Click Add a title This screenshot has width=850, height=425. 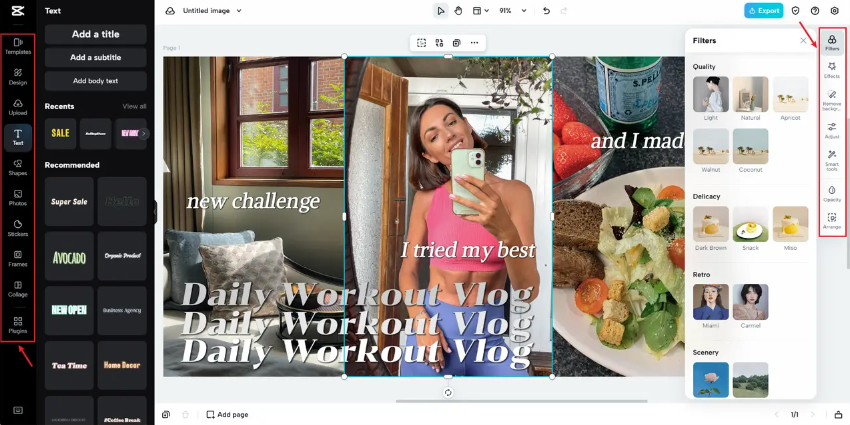95,34
